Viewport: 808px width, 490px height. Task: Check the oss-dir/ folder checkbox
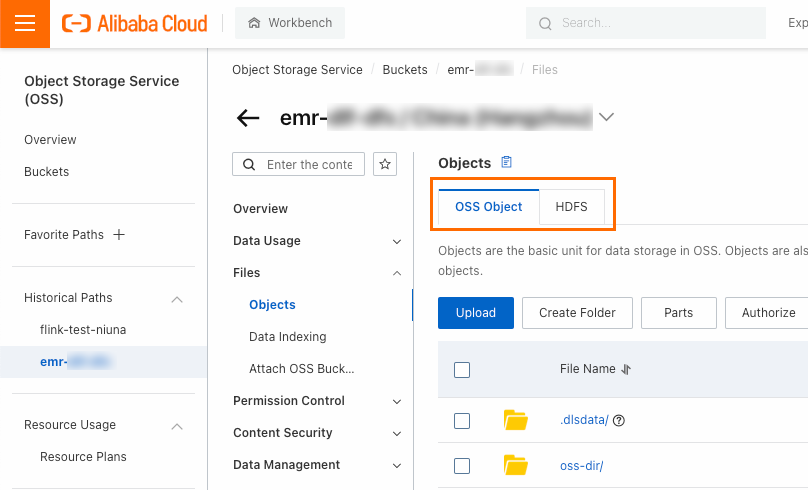[462, 465]
